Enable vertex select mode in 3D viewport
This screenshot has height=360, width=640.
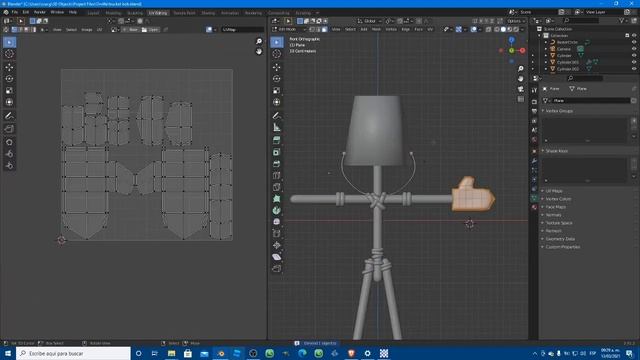(312, 29)
